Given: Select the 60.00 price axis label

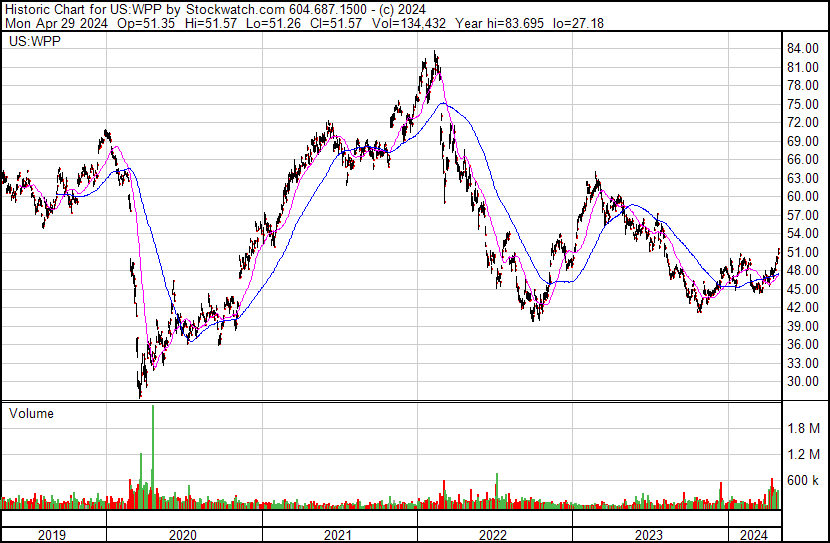Looking at the screenshot, I should 803,196.
